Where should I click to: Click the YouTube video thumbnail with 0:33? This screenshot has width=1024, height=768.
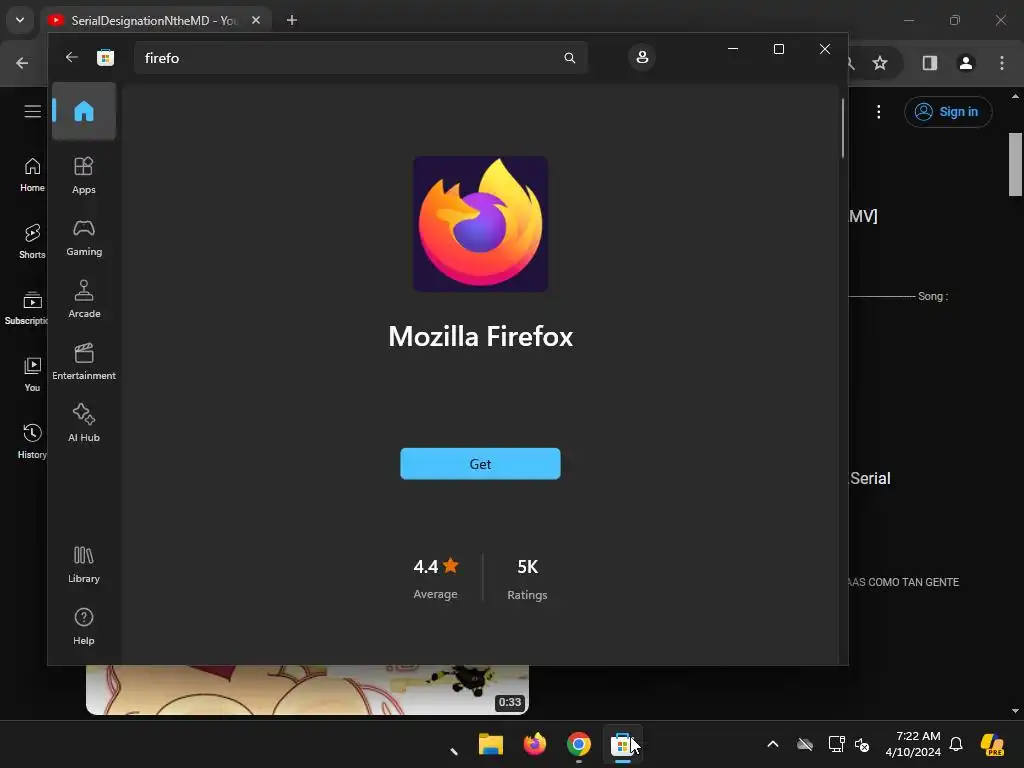307,689
